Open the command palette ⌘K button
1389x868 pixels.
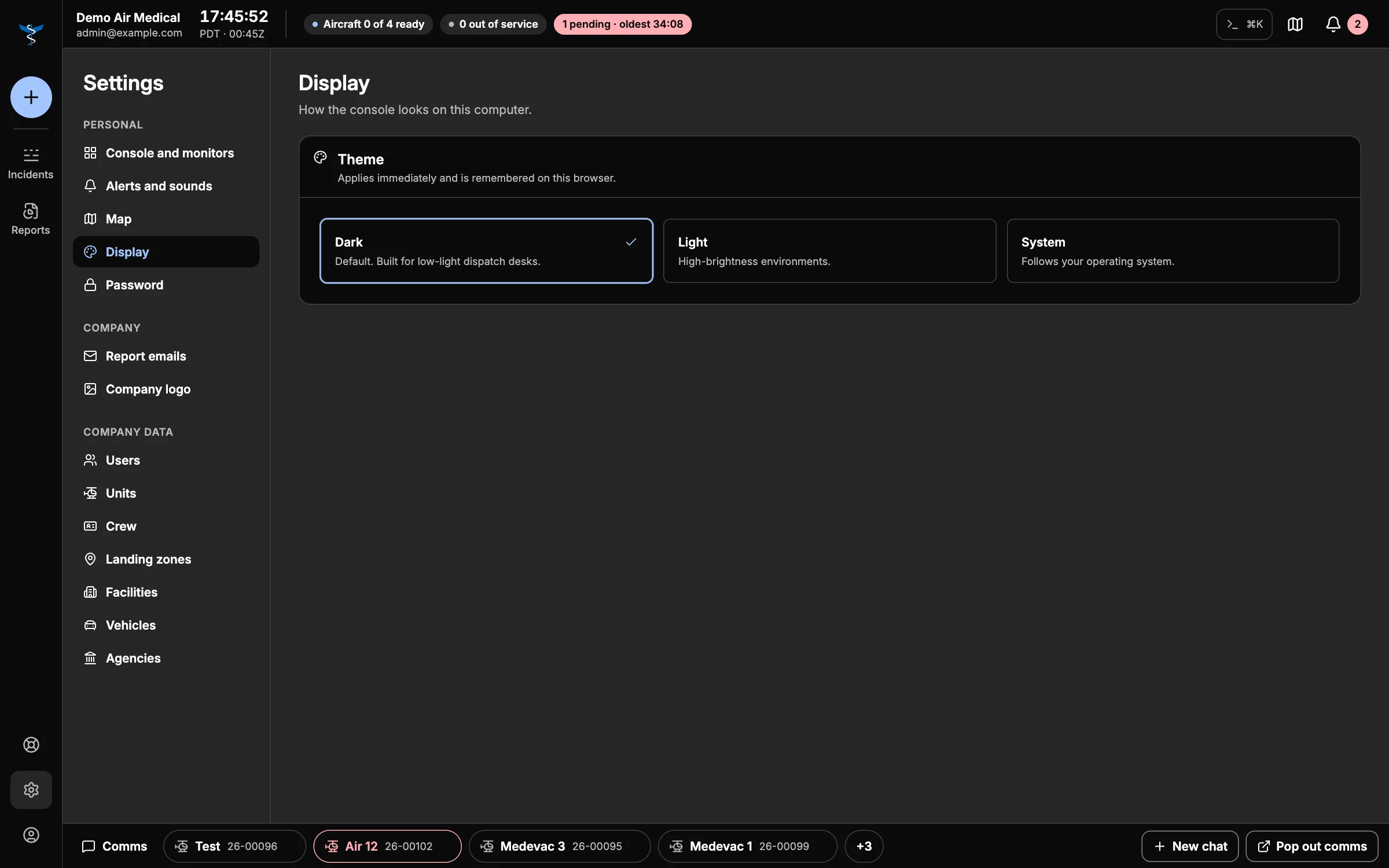[1244, 24]
